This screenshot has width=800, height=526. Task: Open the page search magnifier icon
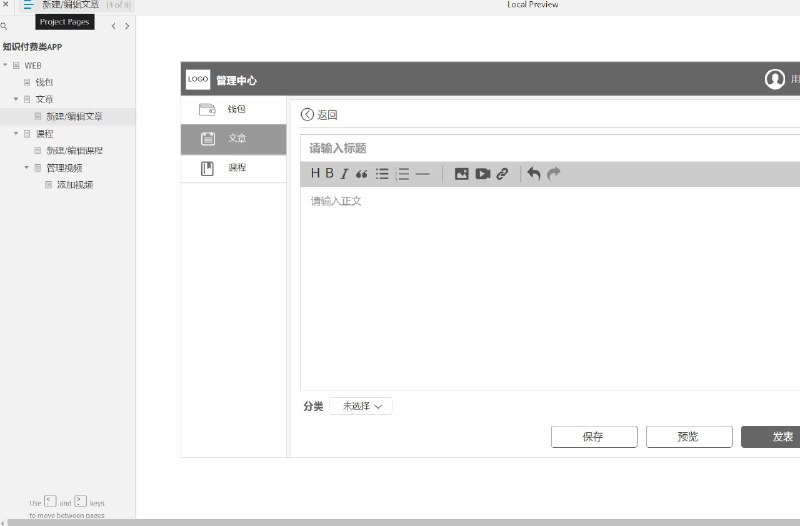coord(4,26)
